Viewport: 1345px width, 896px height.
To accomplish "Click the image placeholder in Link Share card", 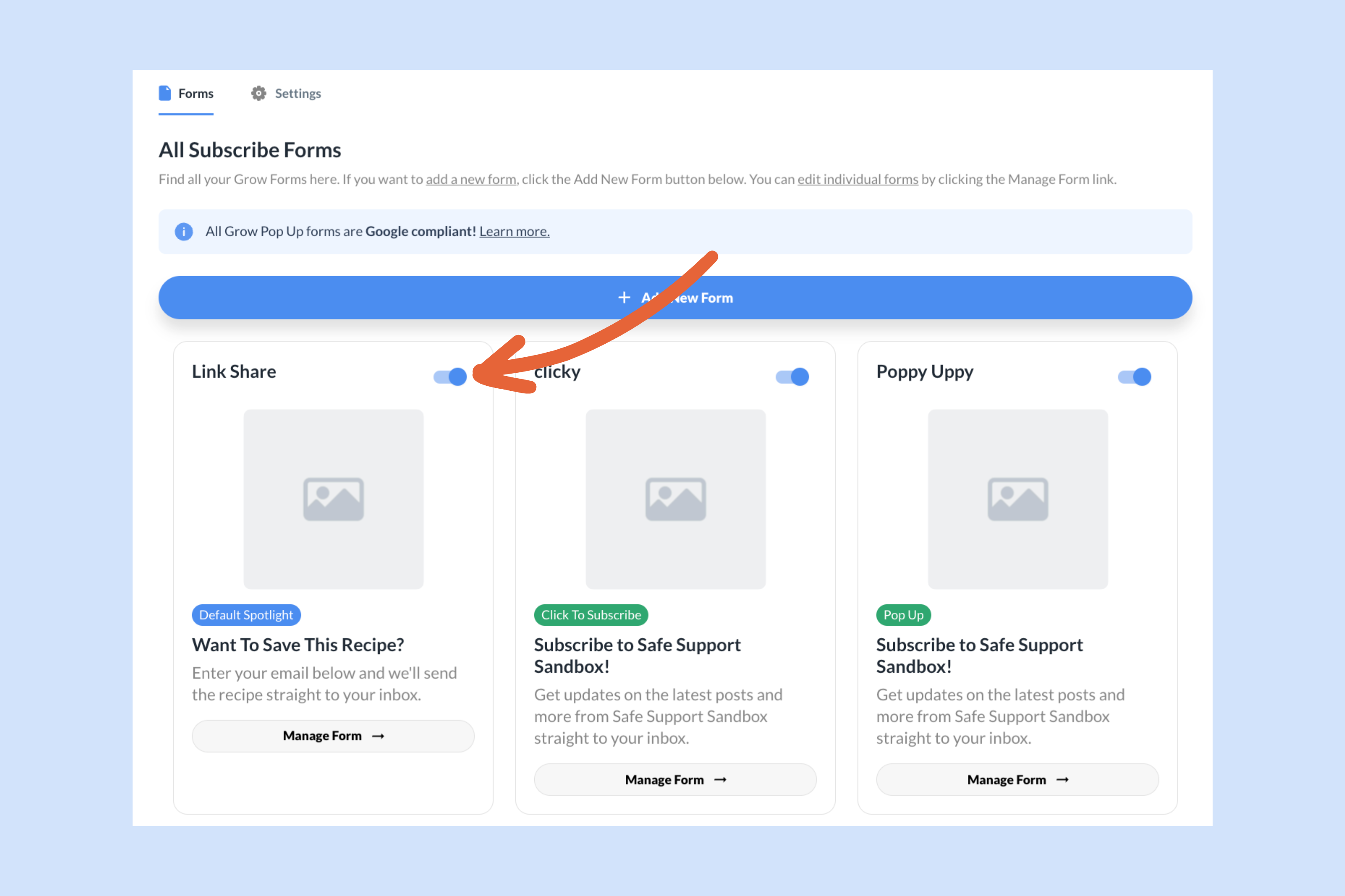I will pyautogui.click(x=333, y=498).
